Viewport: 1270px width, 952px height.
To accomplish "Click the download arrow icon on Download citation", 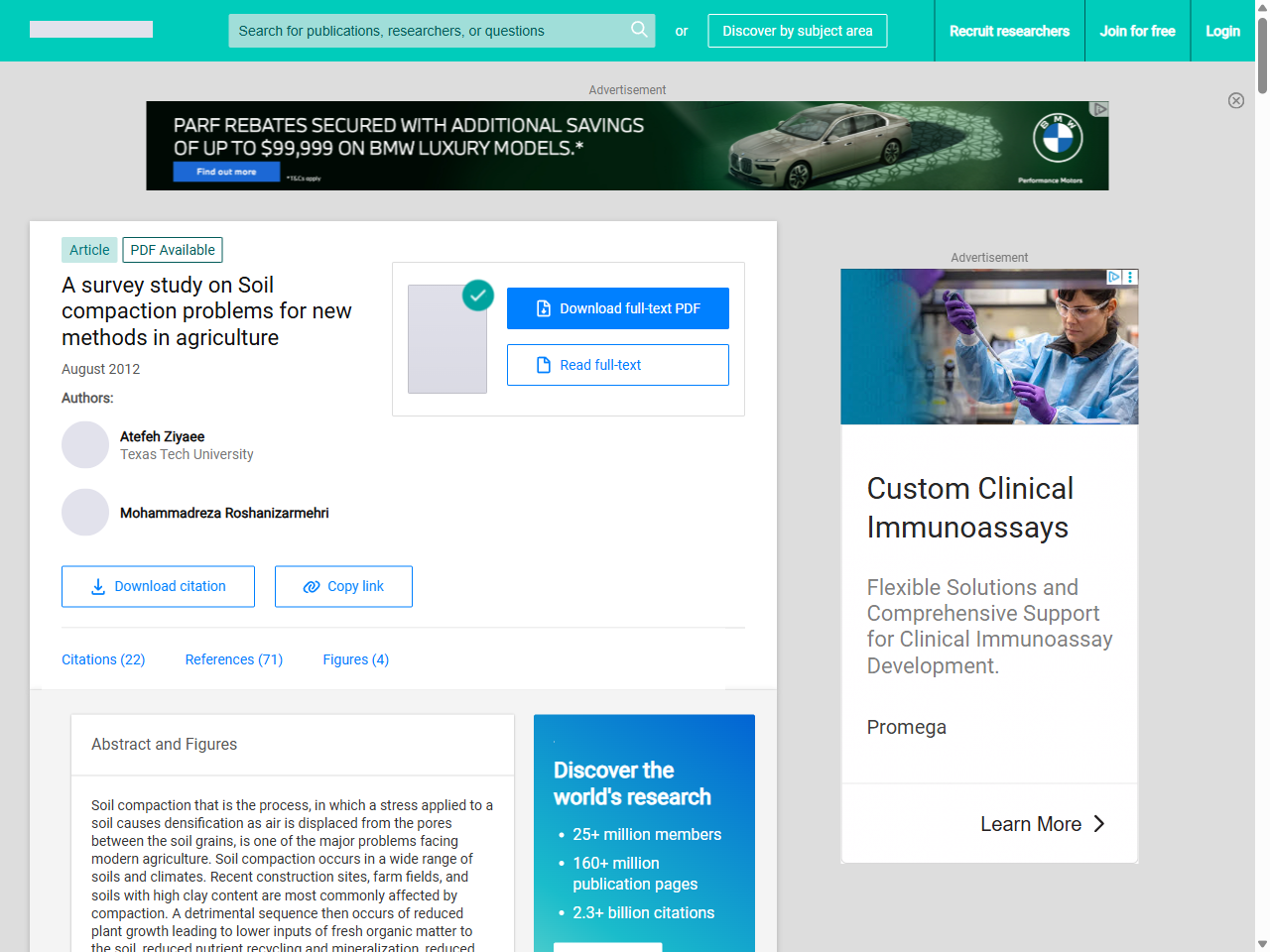I will pyautogui.click(x=97, y=587).
